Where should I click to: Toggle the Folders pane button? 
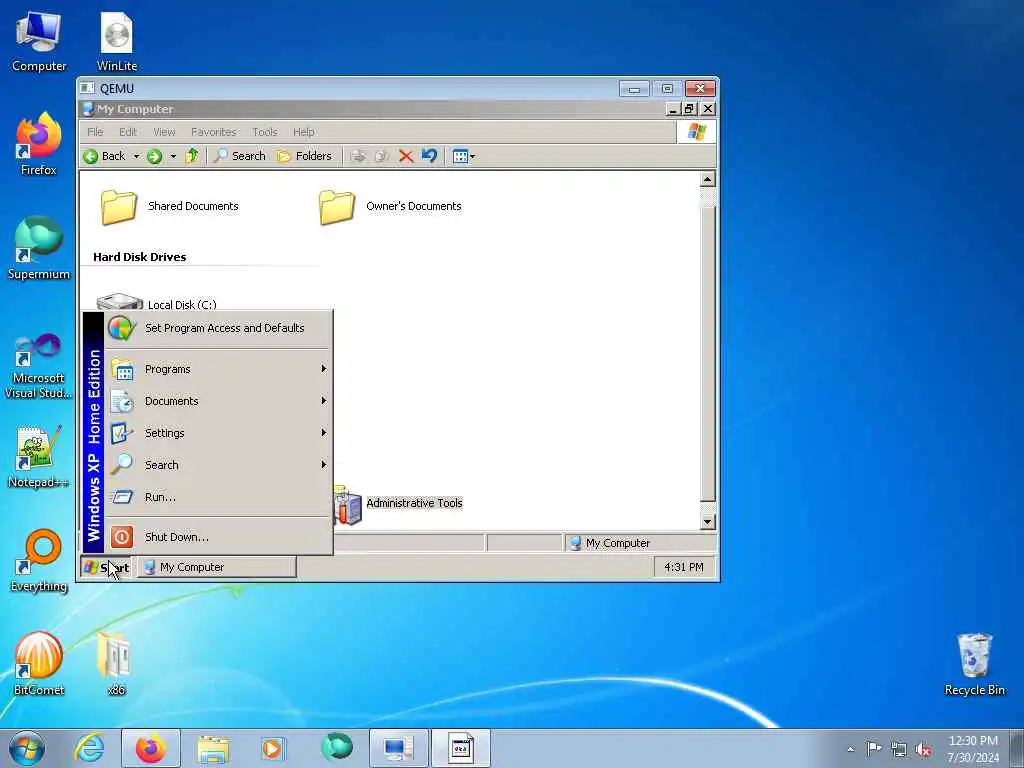[x=304, y=156]
